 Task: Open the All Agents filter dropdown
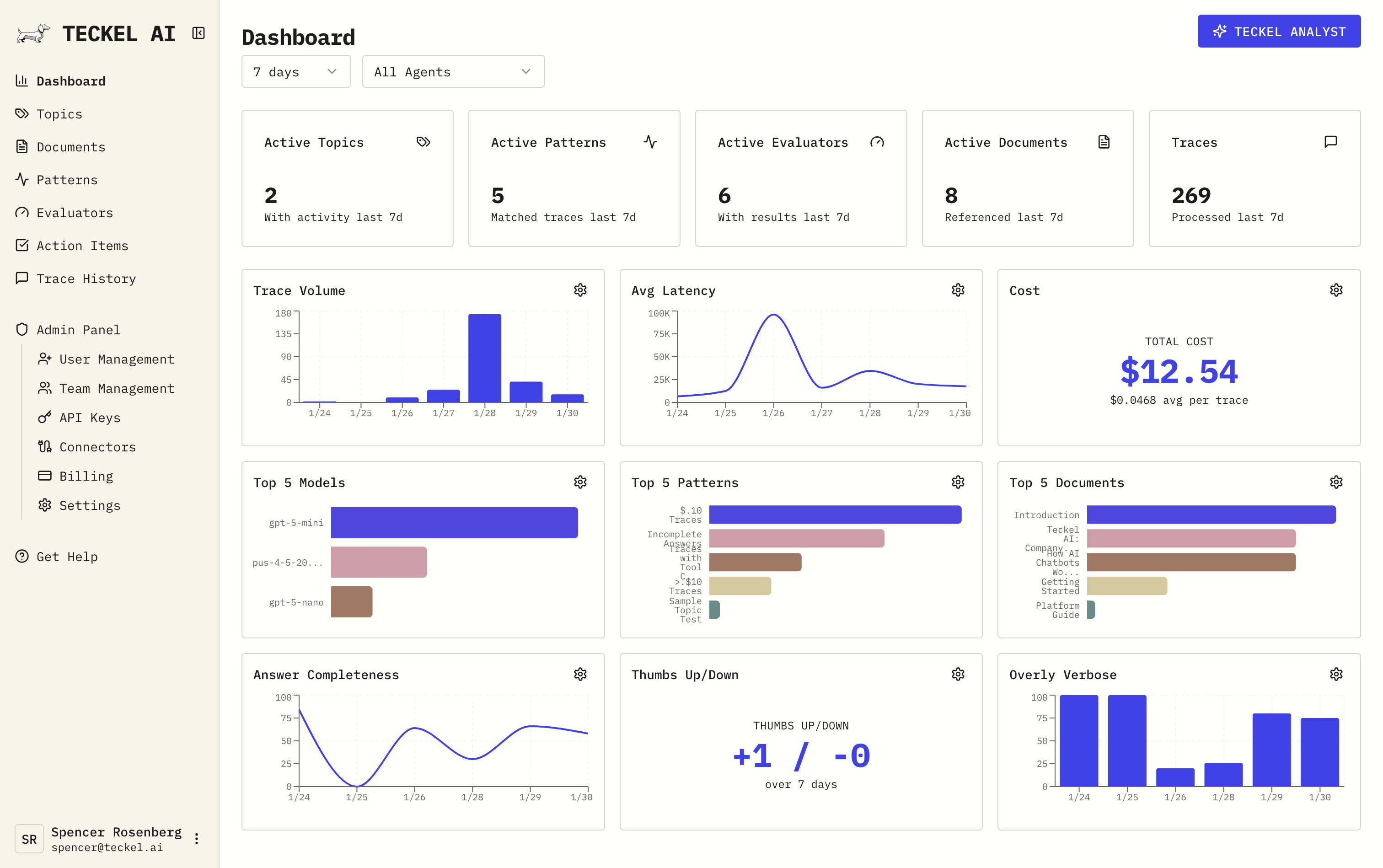click(453, 71)
